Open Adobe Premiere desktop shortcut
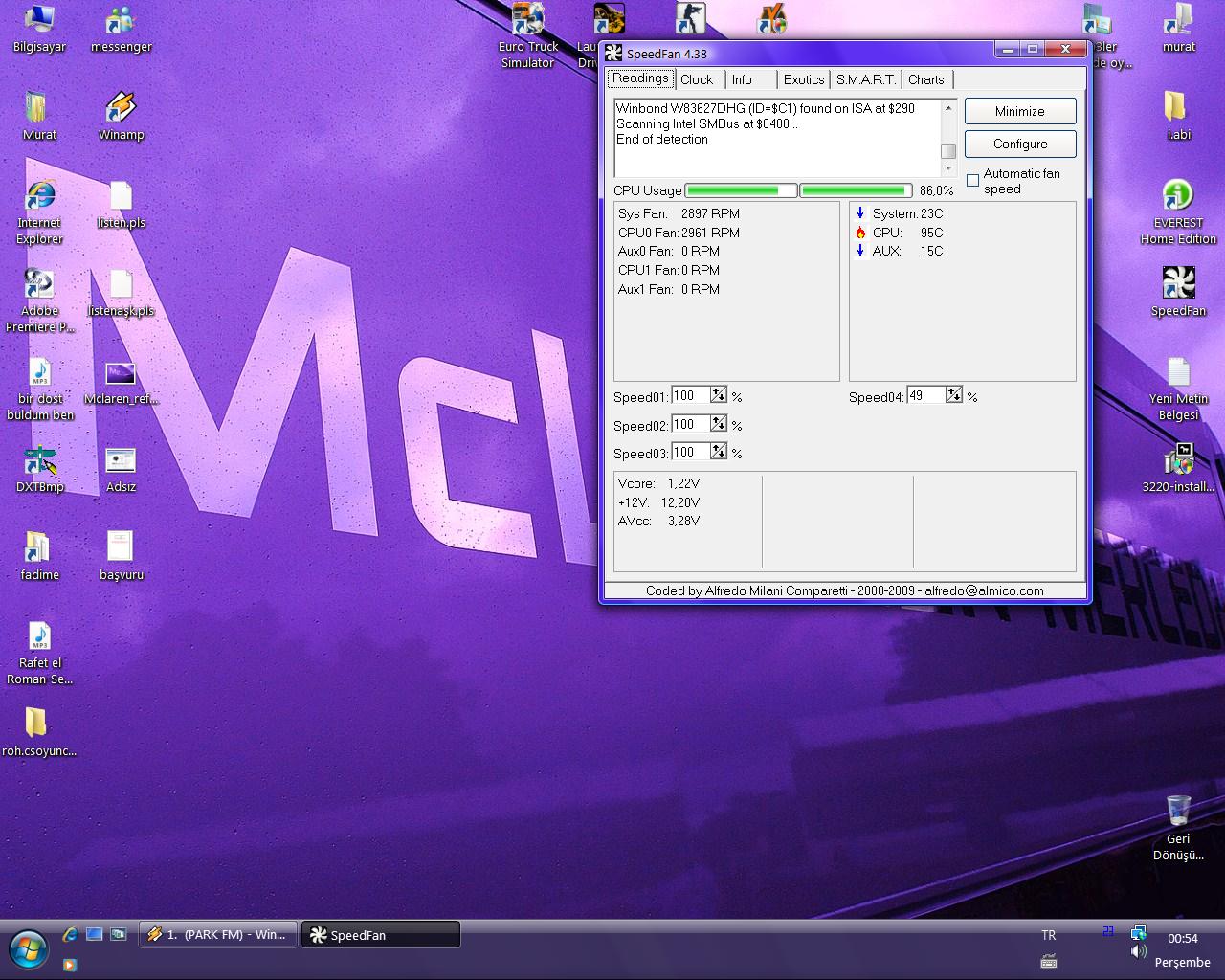Image resolution: width=1225 pixels, height=980 pixels. (39, 300)
